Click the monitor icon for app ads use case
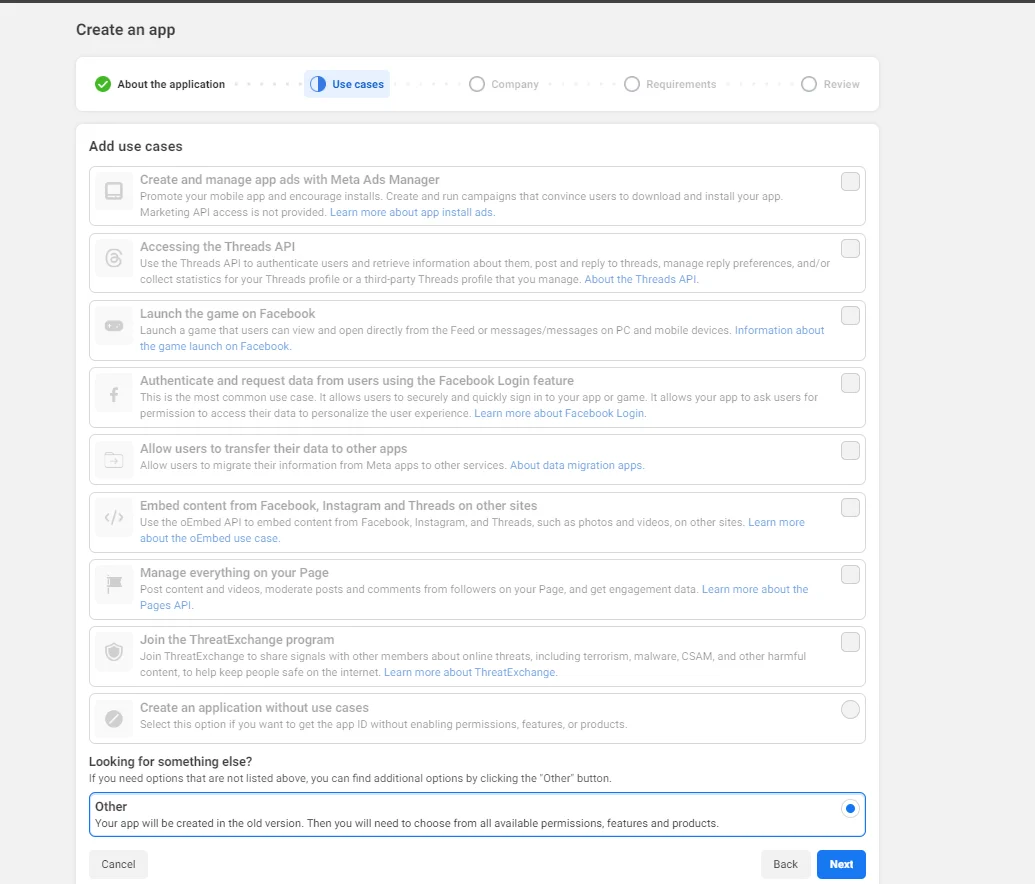1035x884 pixels. point(114,191)
